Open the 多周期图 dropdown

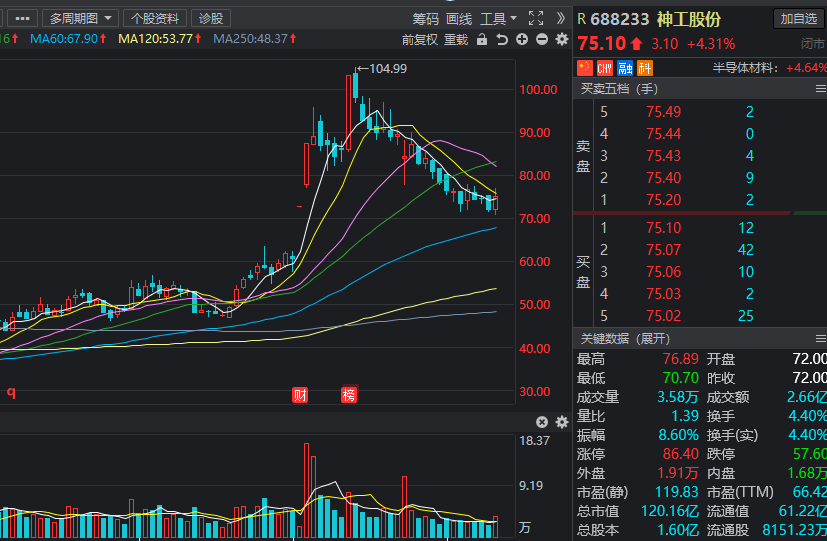point(80,18)
